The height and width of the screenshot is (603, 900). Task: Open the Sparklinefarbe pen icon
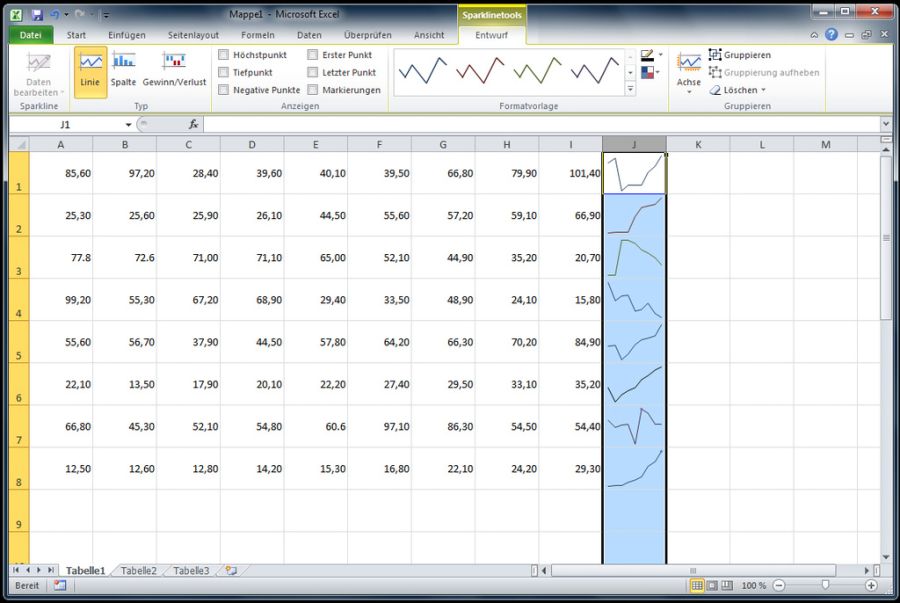(x=648, y=55)
